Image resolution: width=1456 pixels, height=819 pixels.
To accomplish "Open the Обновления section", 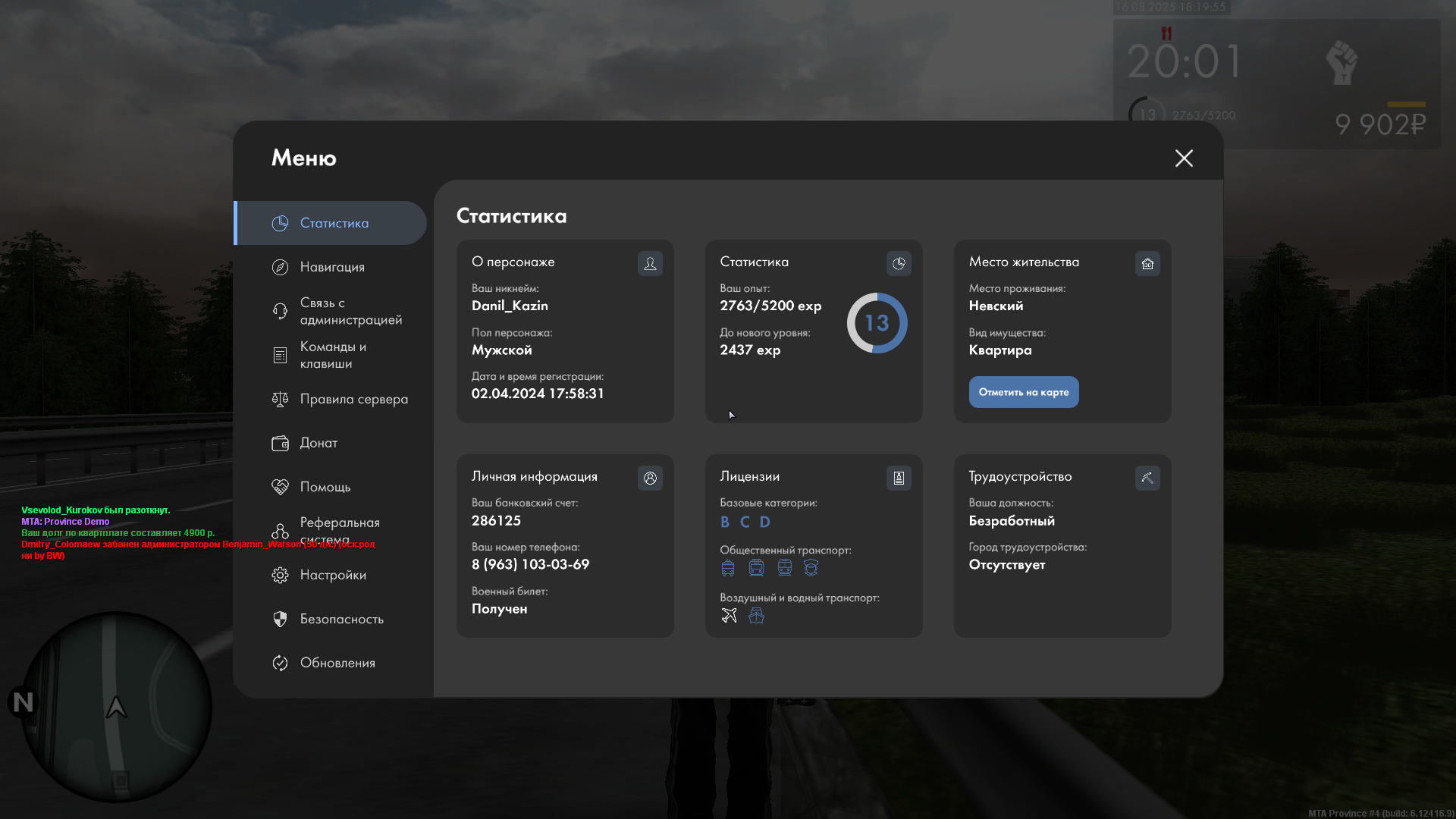I will pos(337,663).
